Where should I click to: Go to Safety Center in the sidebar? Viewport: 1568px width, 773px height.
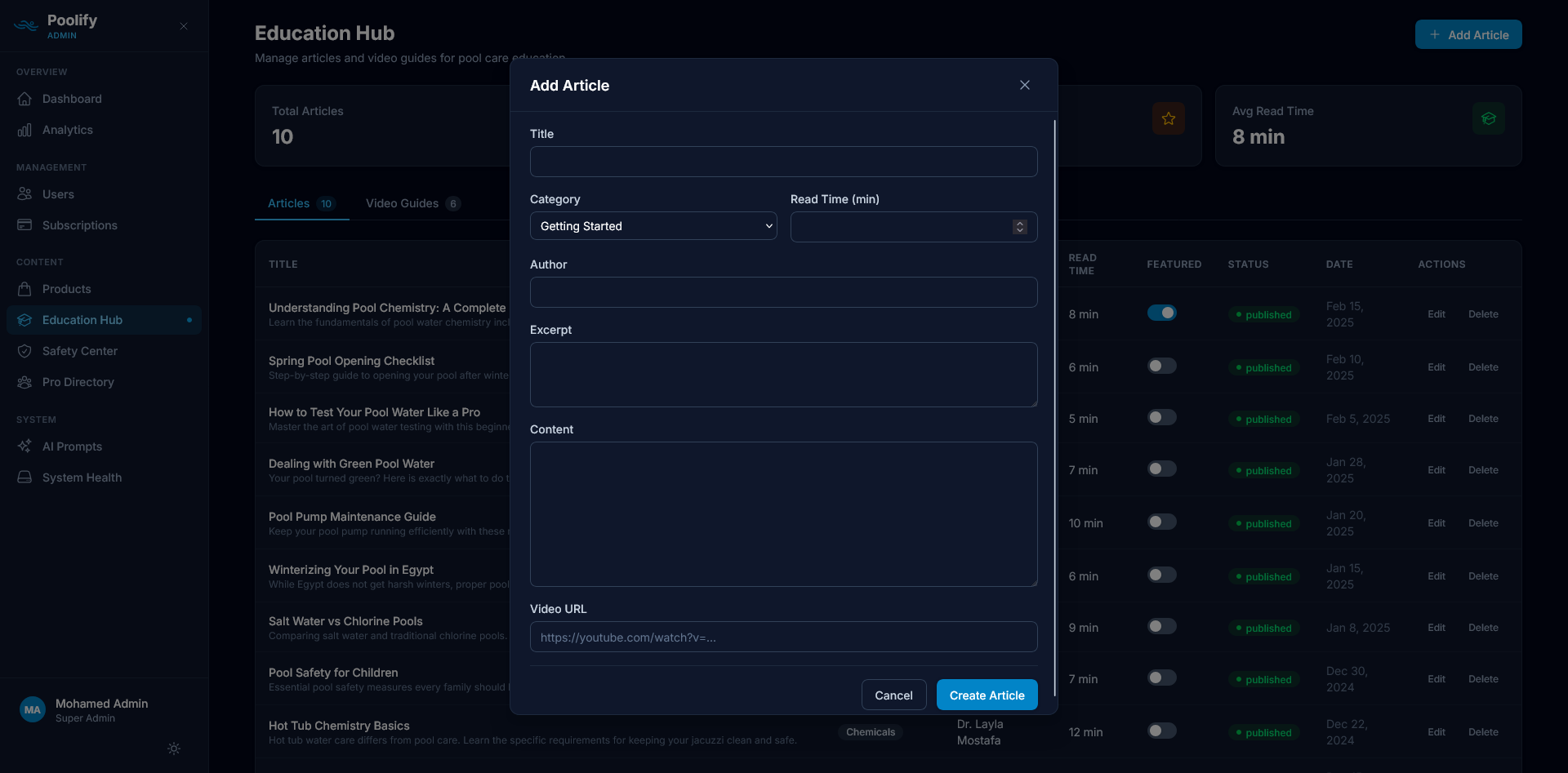click(x=104, y=351)
